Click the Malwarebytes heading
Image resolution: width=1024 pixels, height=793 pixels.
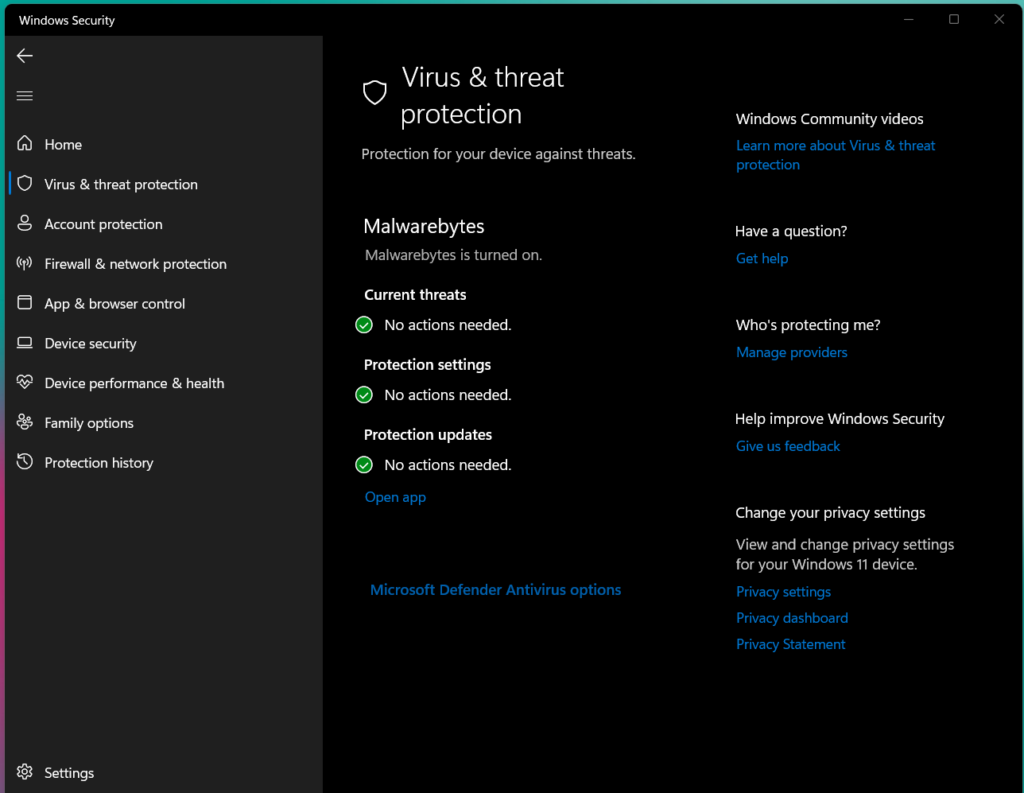click(424, 226)
